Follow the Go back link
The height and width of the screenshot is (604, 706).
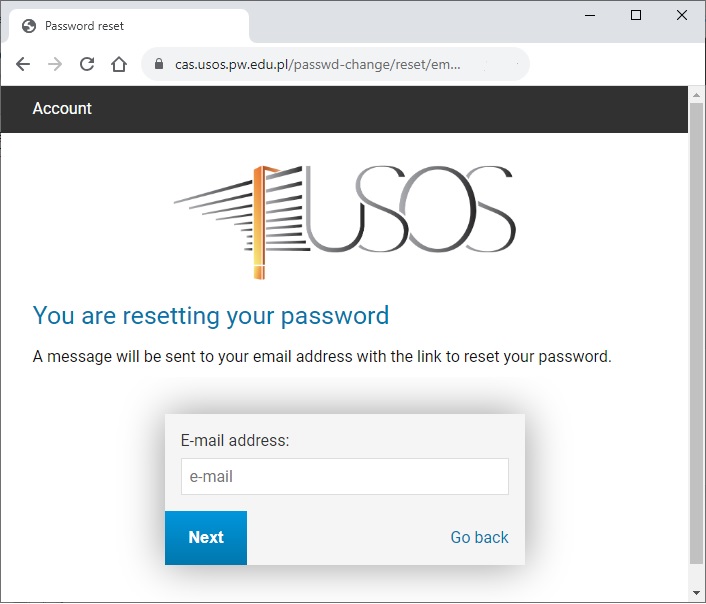point(480,537)
